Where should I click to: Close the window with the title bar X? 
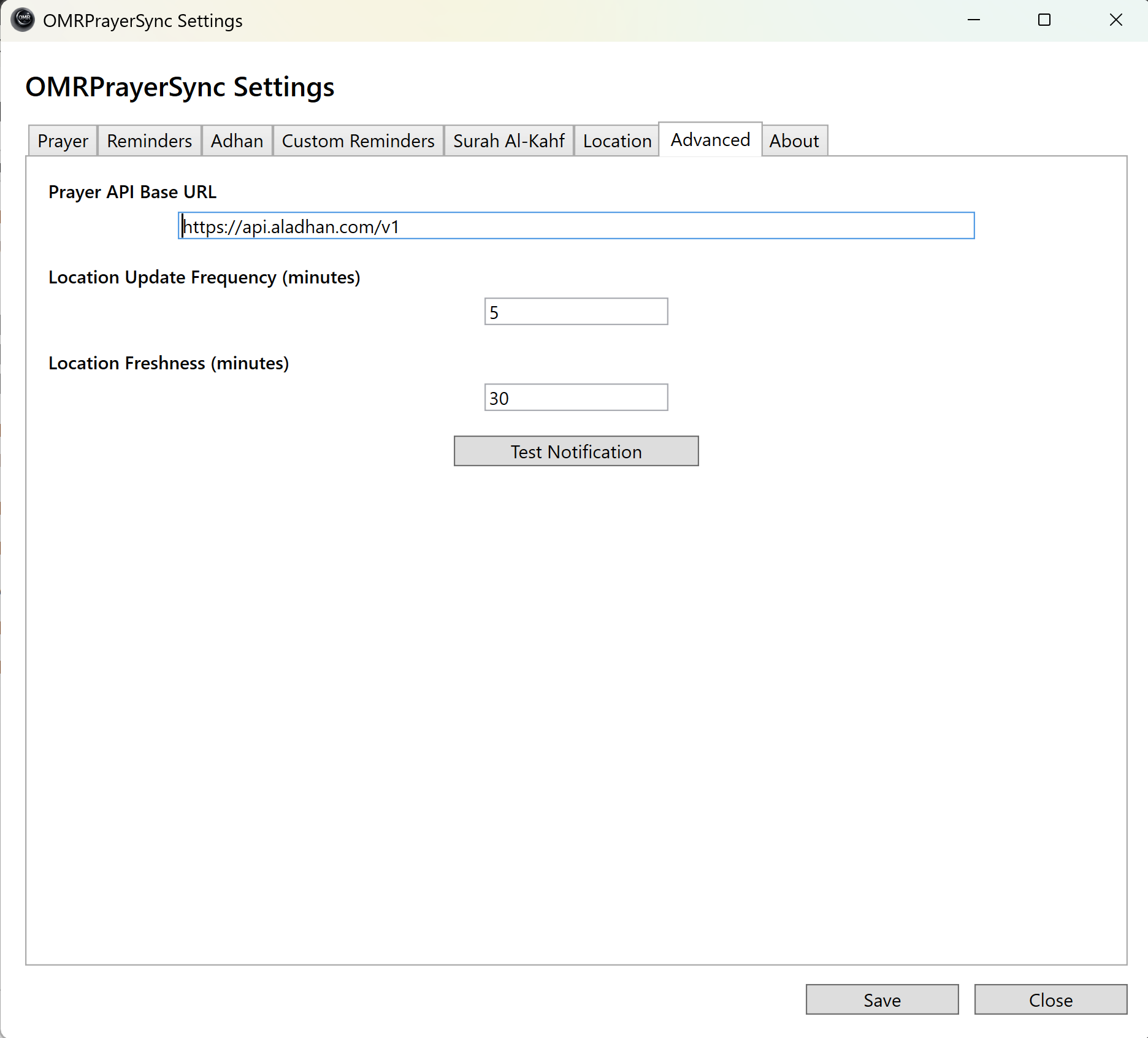pyautogui.click(x=1115, y=20)
